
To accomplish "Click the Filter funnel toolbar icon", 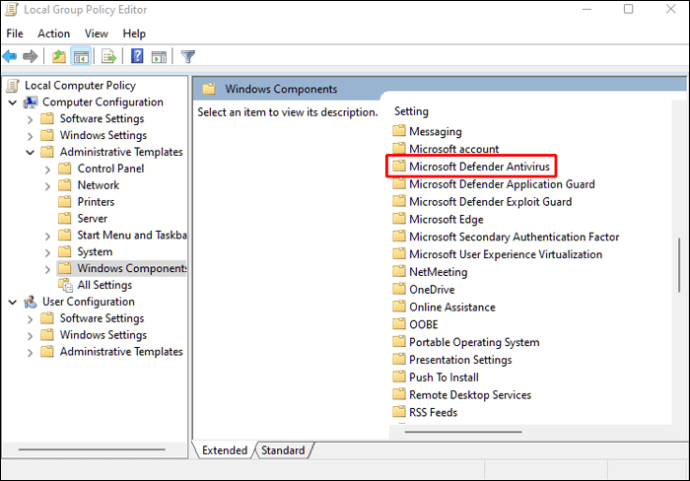I will [187, 56].
